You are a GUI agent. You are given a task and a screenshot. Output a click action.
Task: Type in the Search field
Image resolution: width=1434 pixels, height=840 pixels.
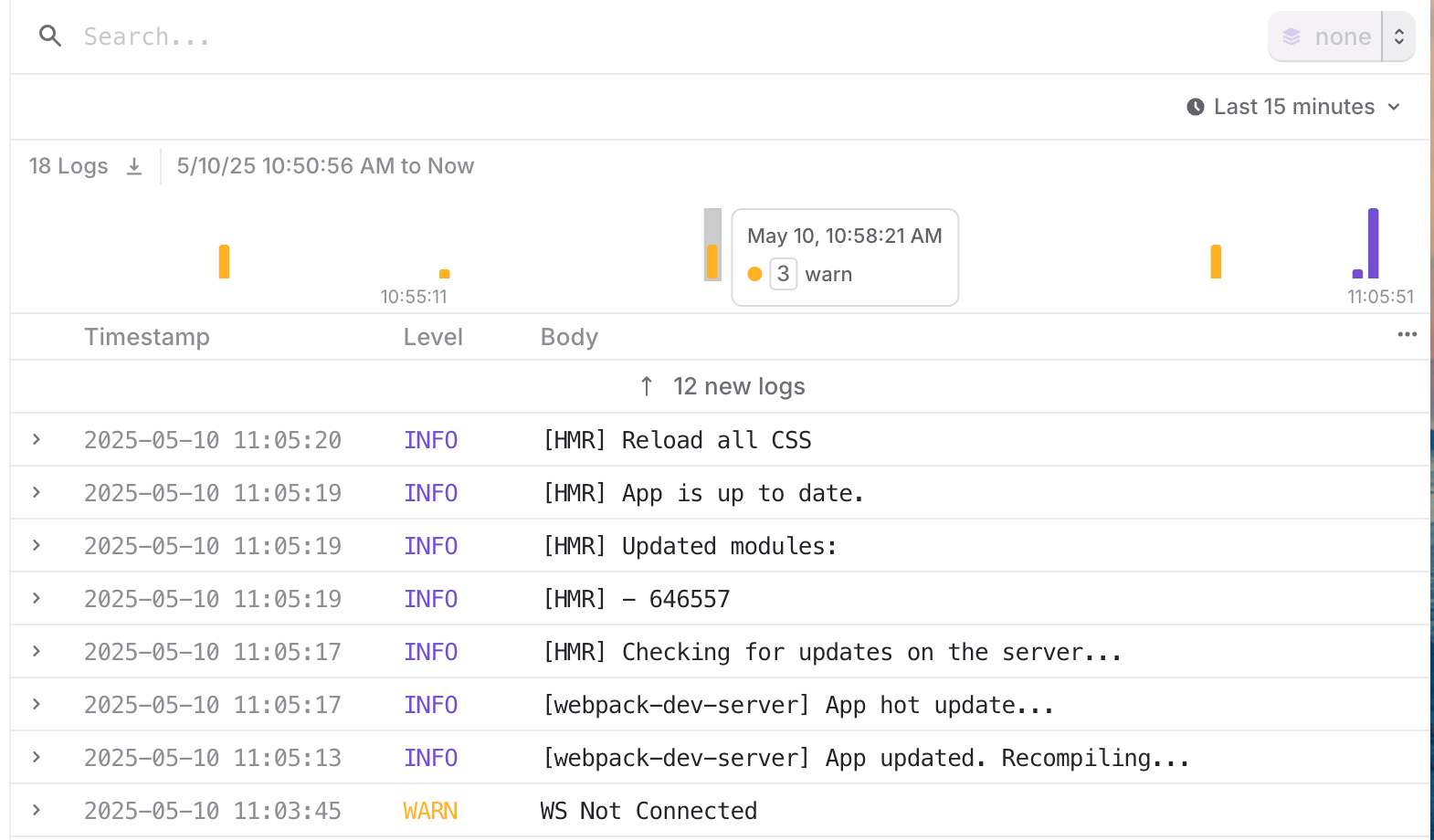548,37
